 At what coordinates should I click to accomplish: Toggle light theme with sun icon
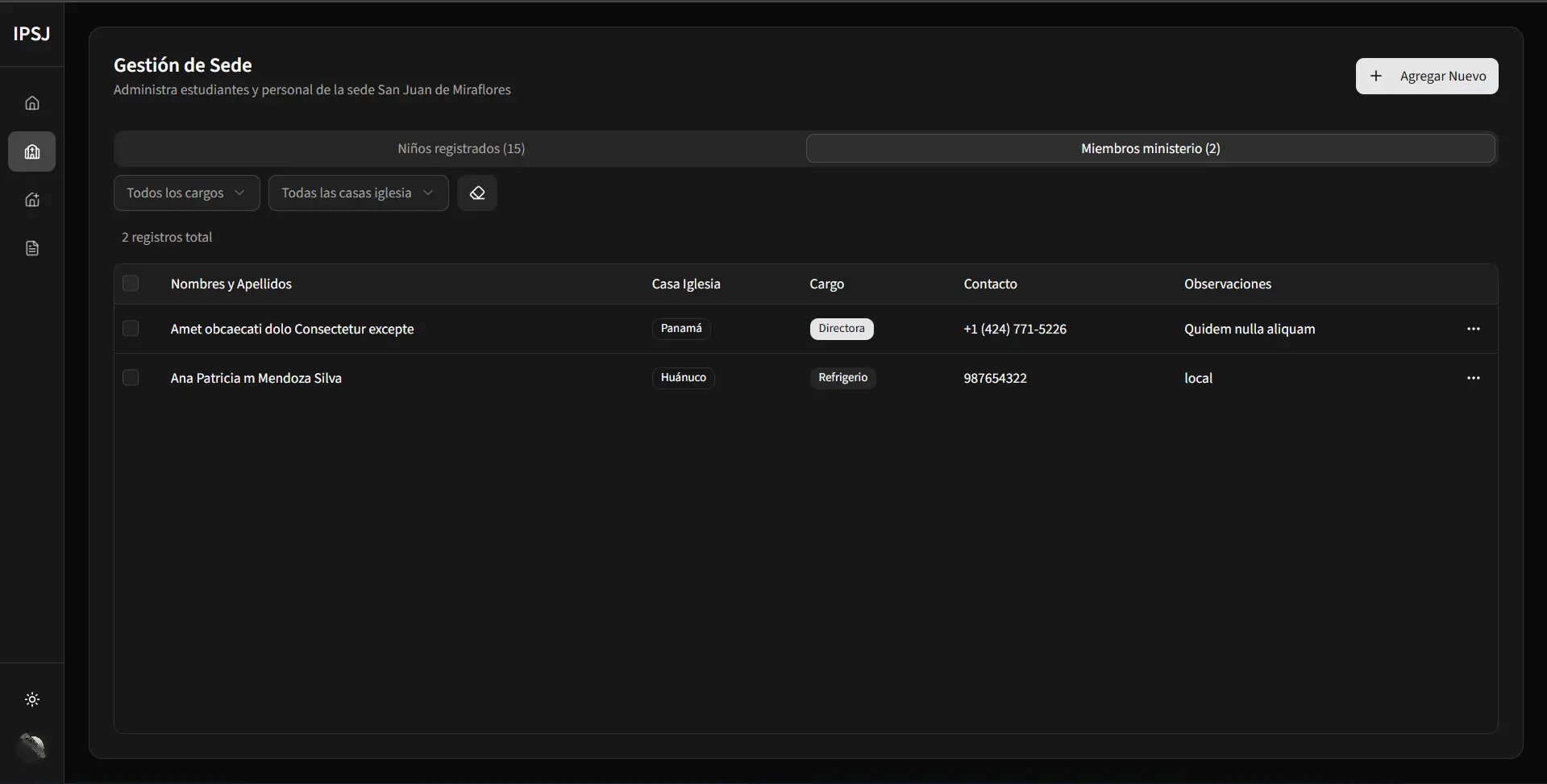click(x=32, y=699)
